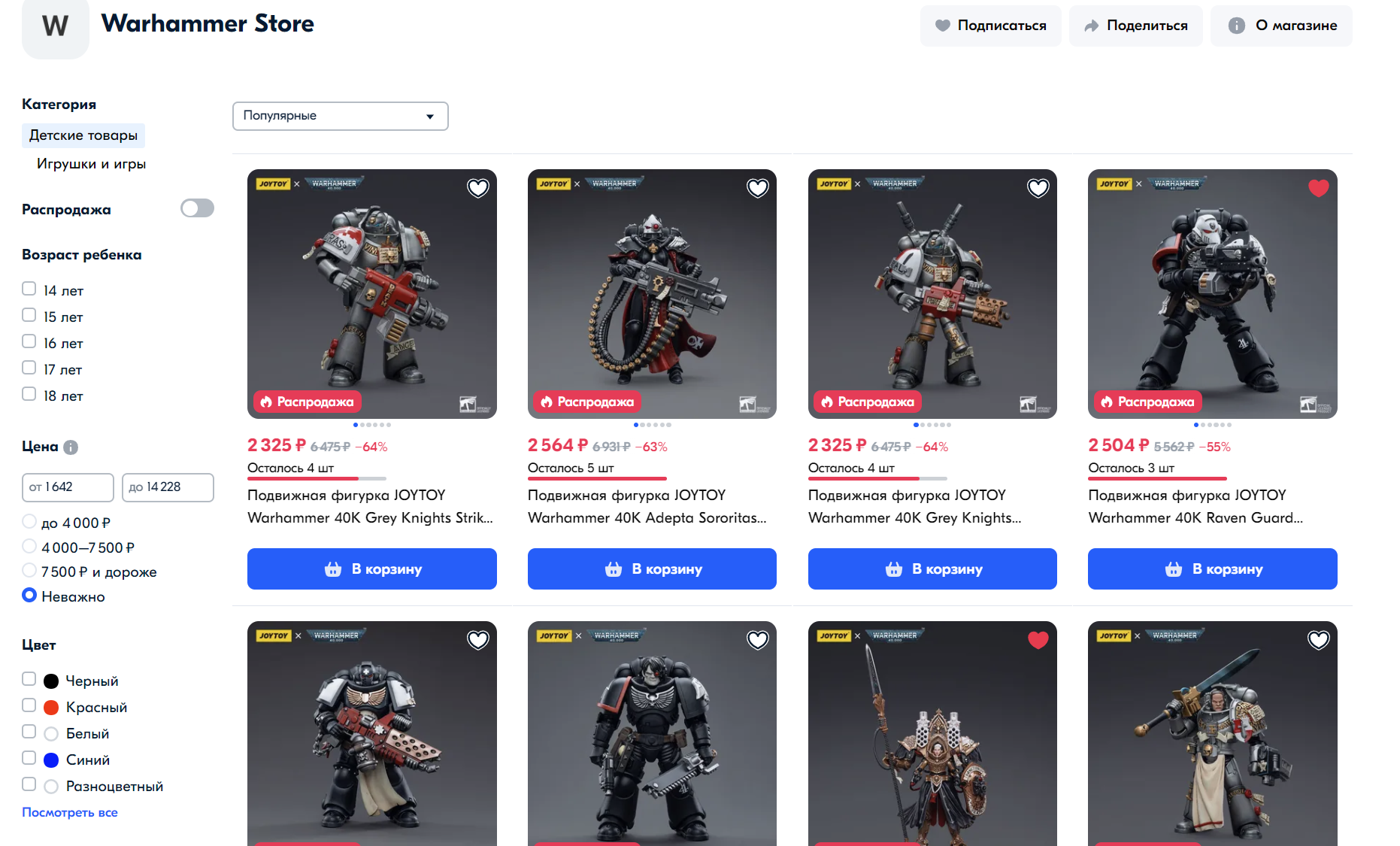Click the Подписаться button
The height and width of the screenshot is (846, 1400).
991,26
